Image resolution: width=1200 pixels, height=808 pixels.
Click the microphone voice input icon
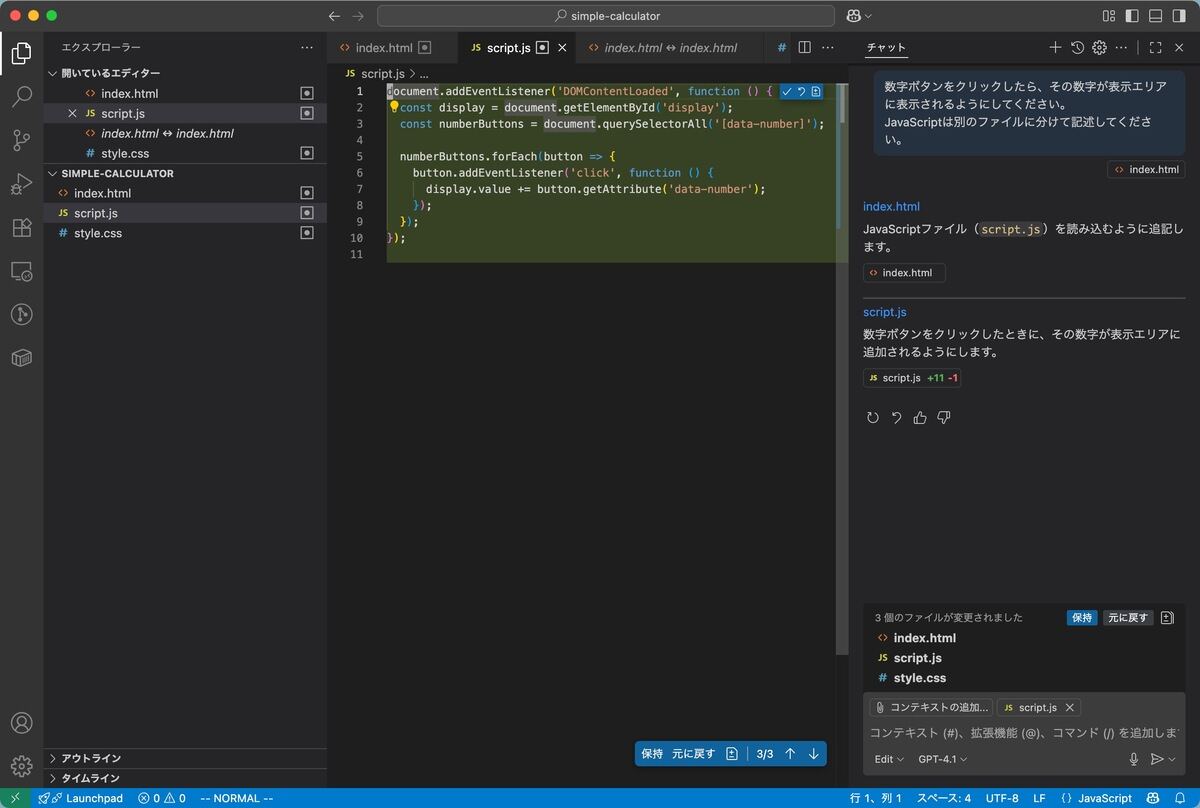pyautogui.click(x=1133, y=759)
